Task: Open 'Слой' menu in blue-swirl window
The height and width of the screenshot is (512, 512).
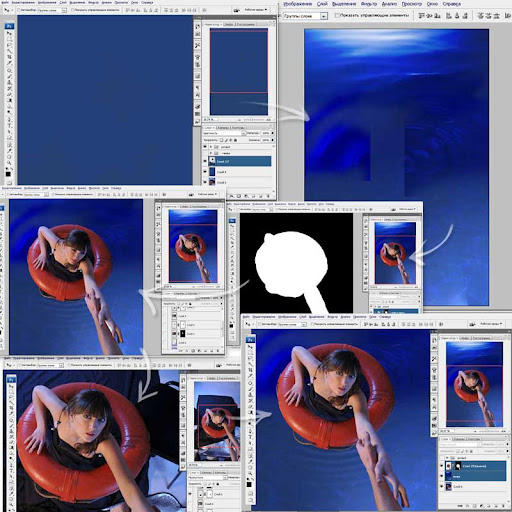Action: point(322,4)
